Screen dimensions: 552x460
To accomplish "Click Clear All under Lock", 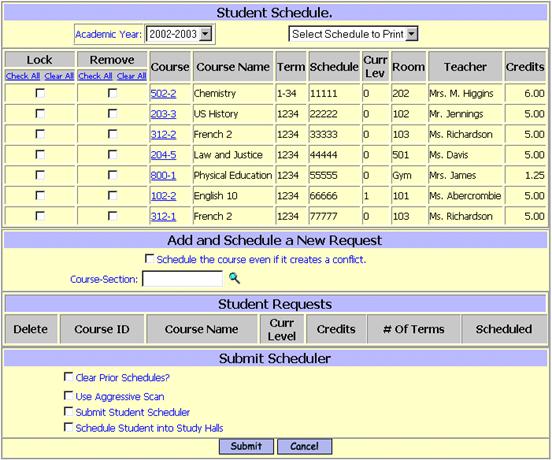I will 59,76.
